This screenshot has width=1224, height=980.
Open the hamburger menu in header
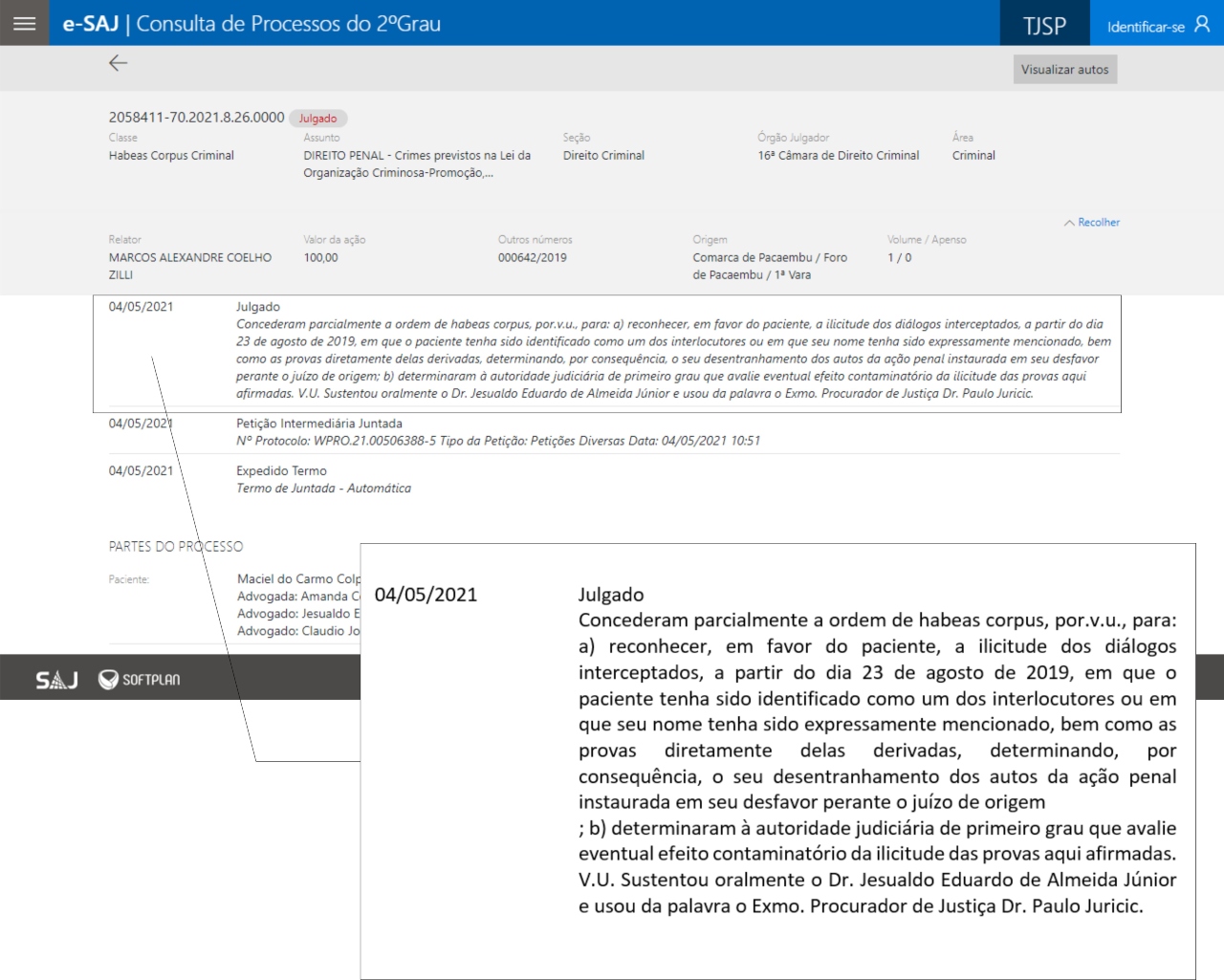pyautogui.click(x=25, y=24)
